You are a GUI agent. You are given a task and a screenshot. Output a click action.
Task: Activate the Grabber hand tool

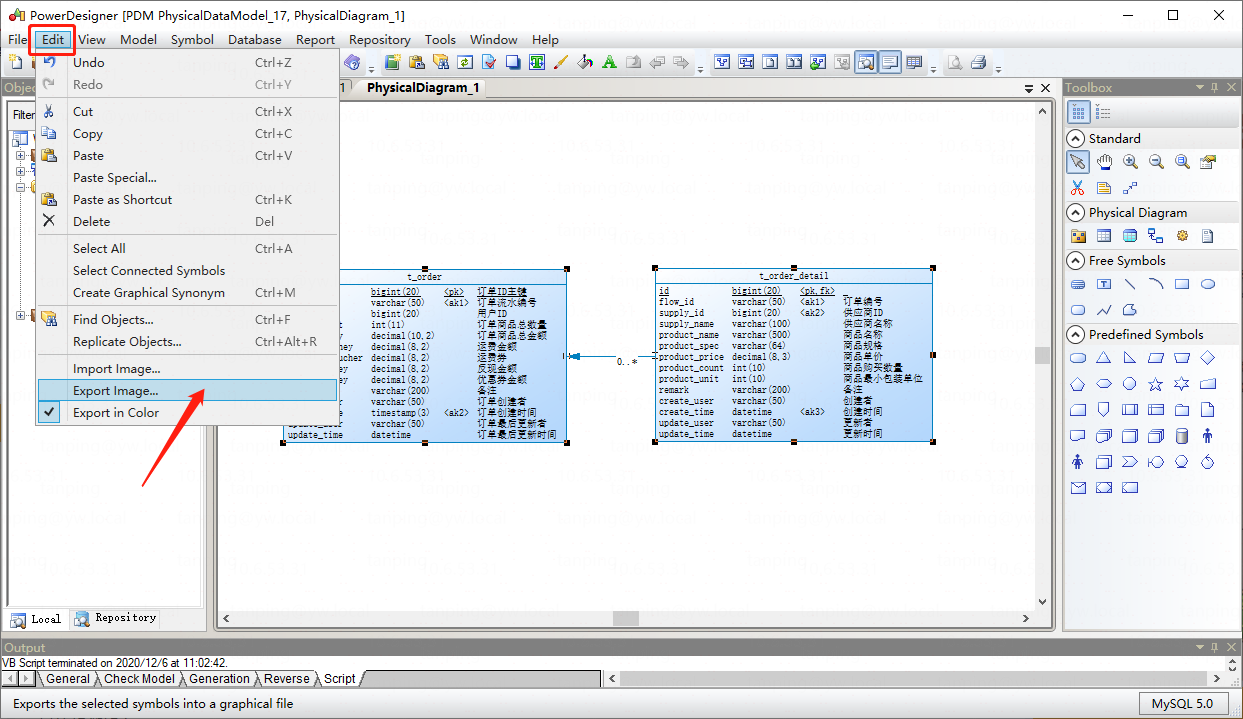pos(1104,161)
